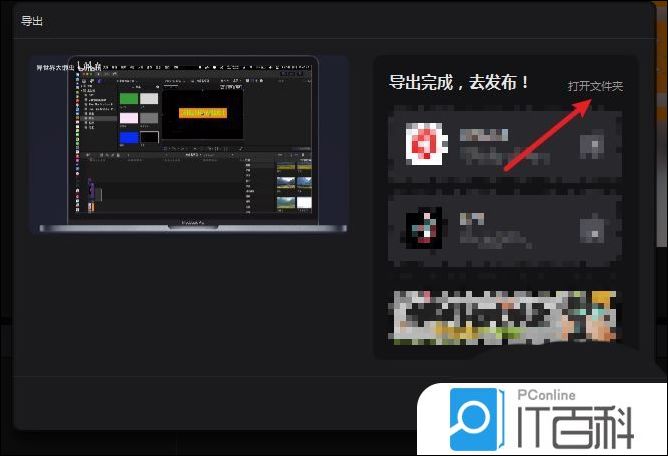Toggle the switch on the red-icon platform card
The height and width of the screenshot is (456, 668).
[592, 144]
